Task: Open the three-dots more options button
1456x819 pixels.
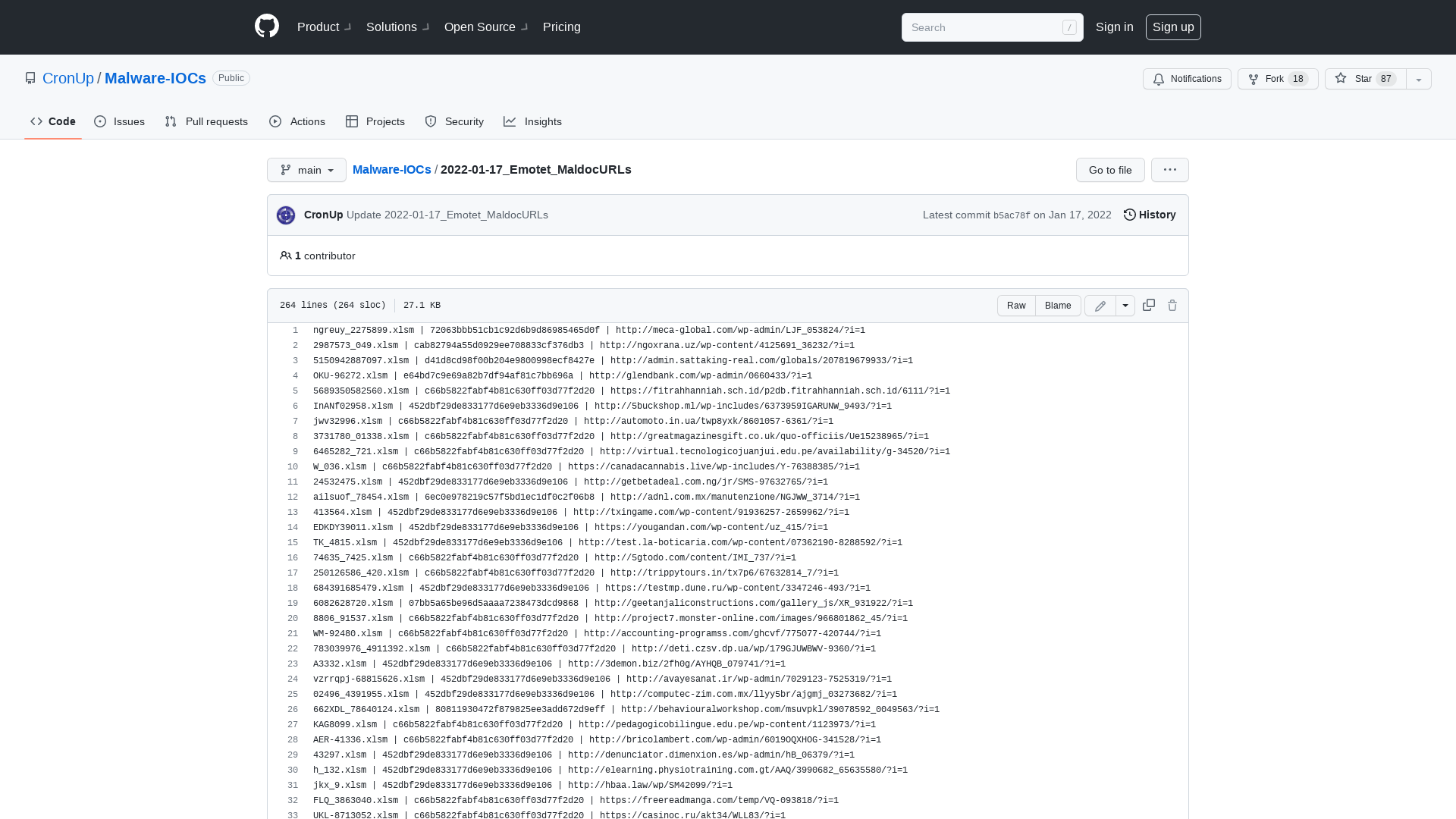Action: pos(1170,170)
